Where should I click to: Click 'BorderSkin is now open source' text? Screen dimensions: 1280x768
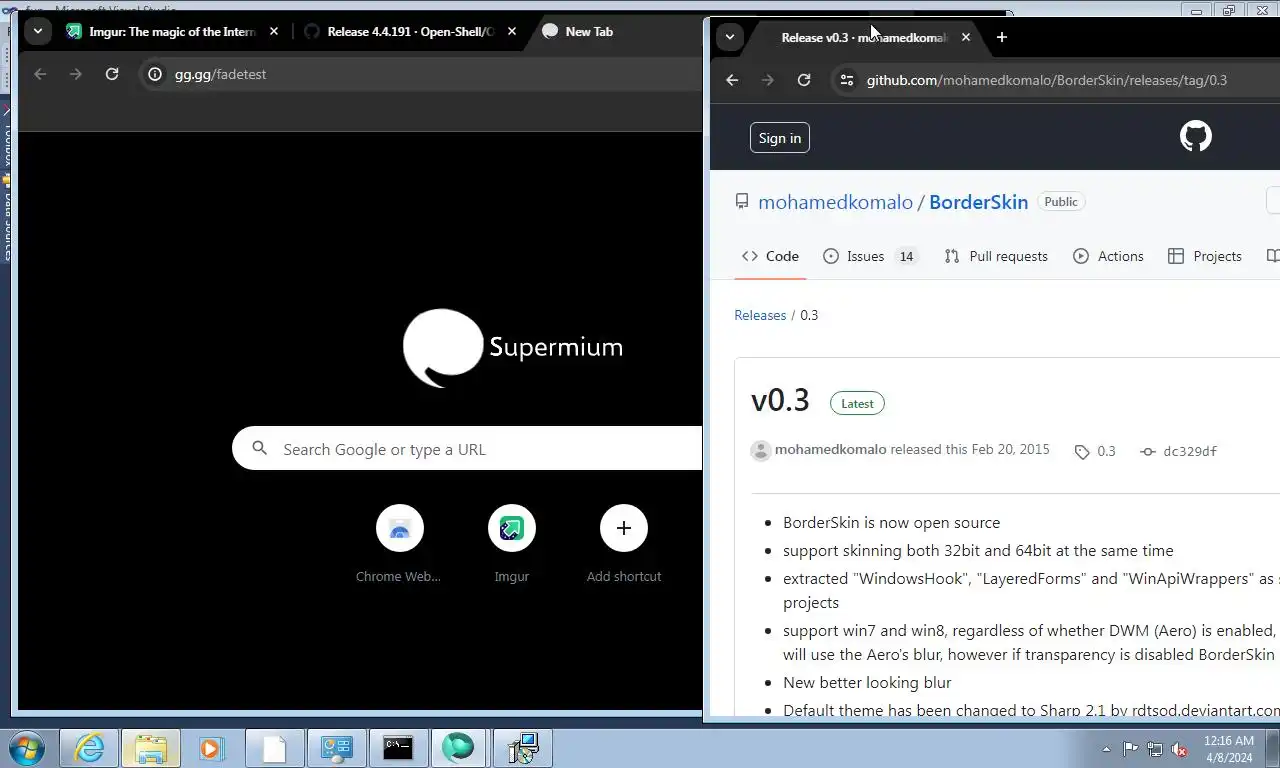pyautogui.click(x=891, y=522)
